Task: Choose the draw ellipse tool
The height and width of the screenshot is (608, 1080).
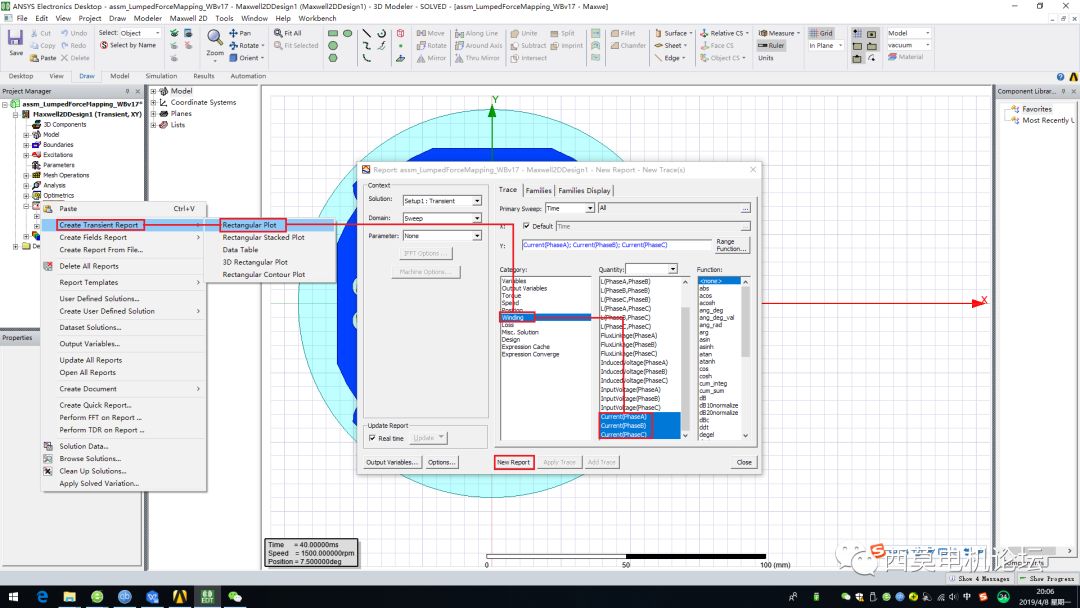Action: [348, 33]
